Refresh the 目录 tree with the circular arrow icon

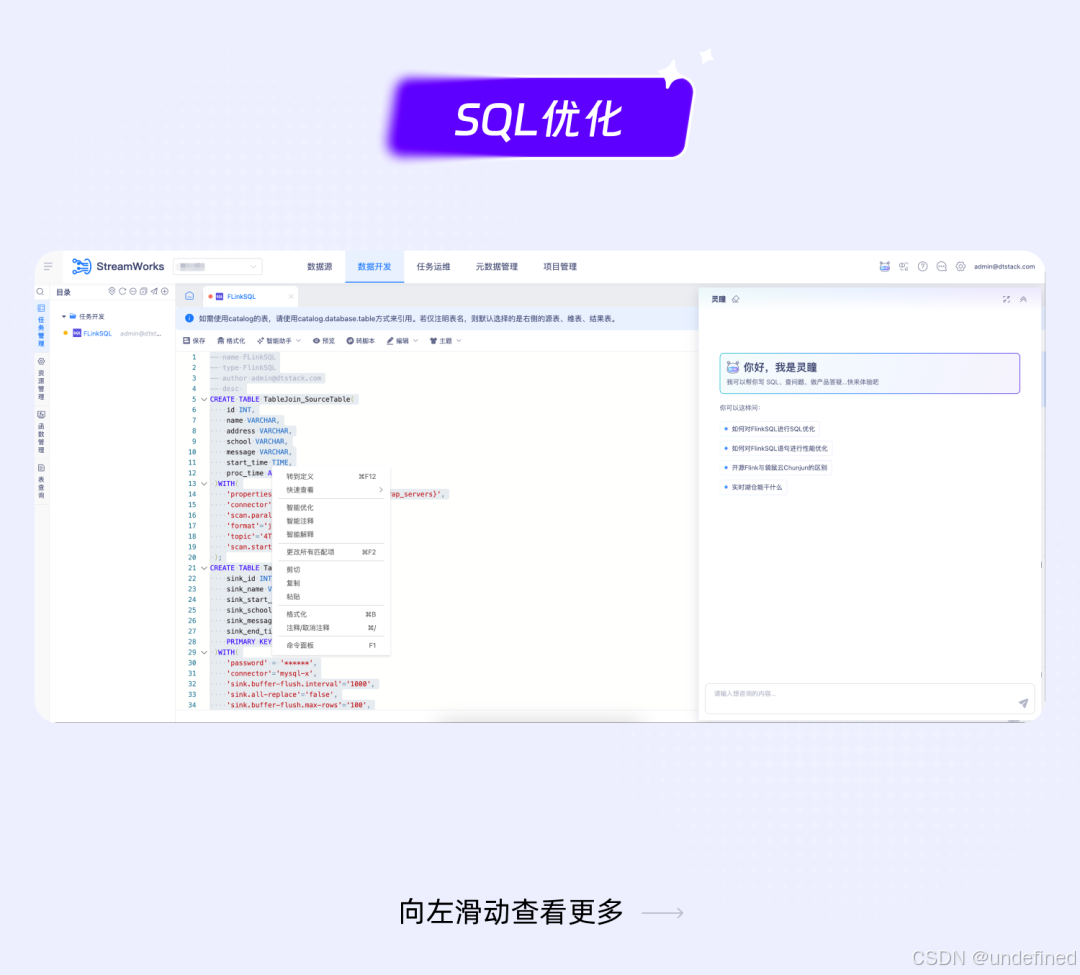click(123, 291)
